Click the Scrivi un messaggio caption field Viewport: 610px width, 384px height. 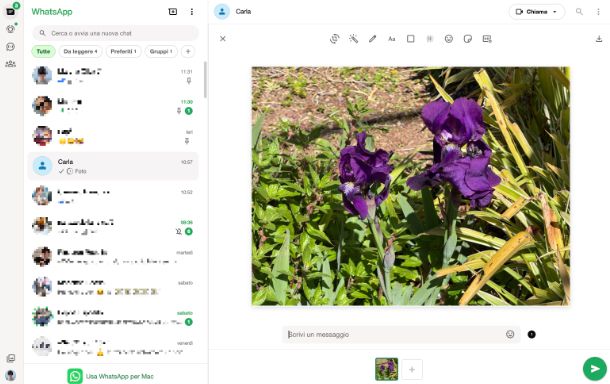[401, 334]
